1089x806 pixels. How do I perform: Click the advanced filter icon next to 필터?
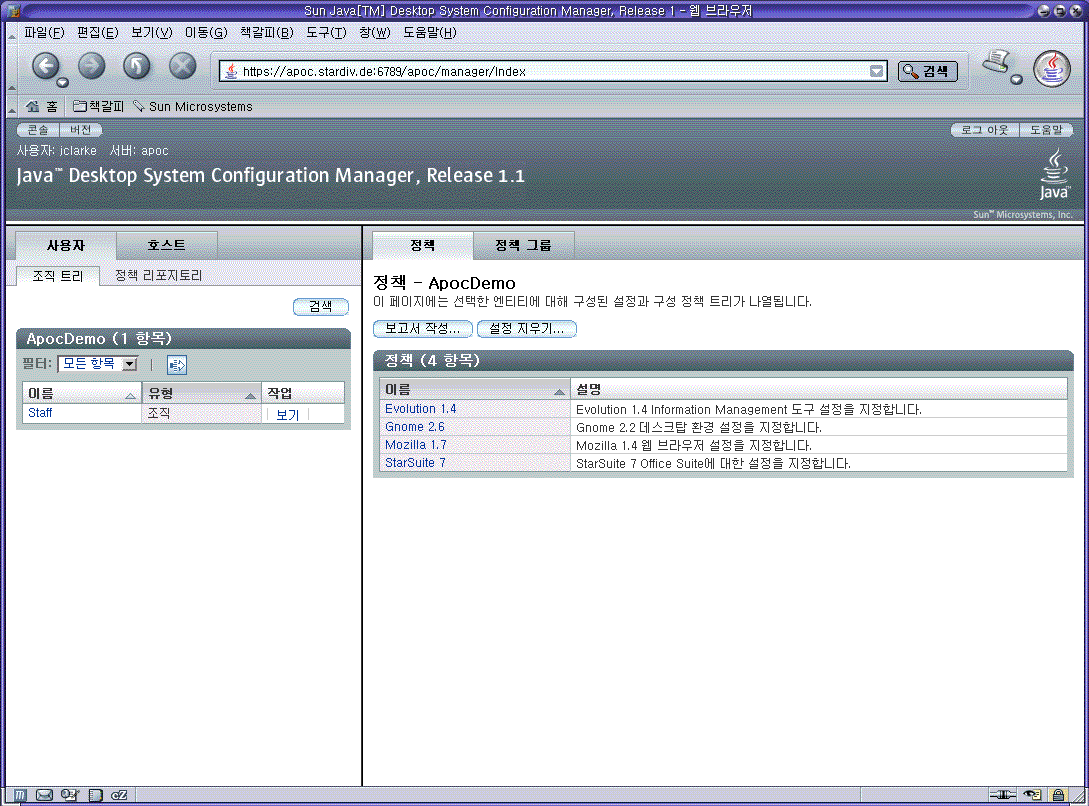coord(176,364)
